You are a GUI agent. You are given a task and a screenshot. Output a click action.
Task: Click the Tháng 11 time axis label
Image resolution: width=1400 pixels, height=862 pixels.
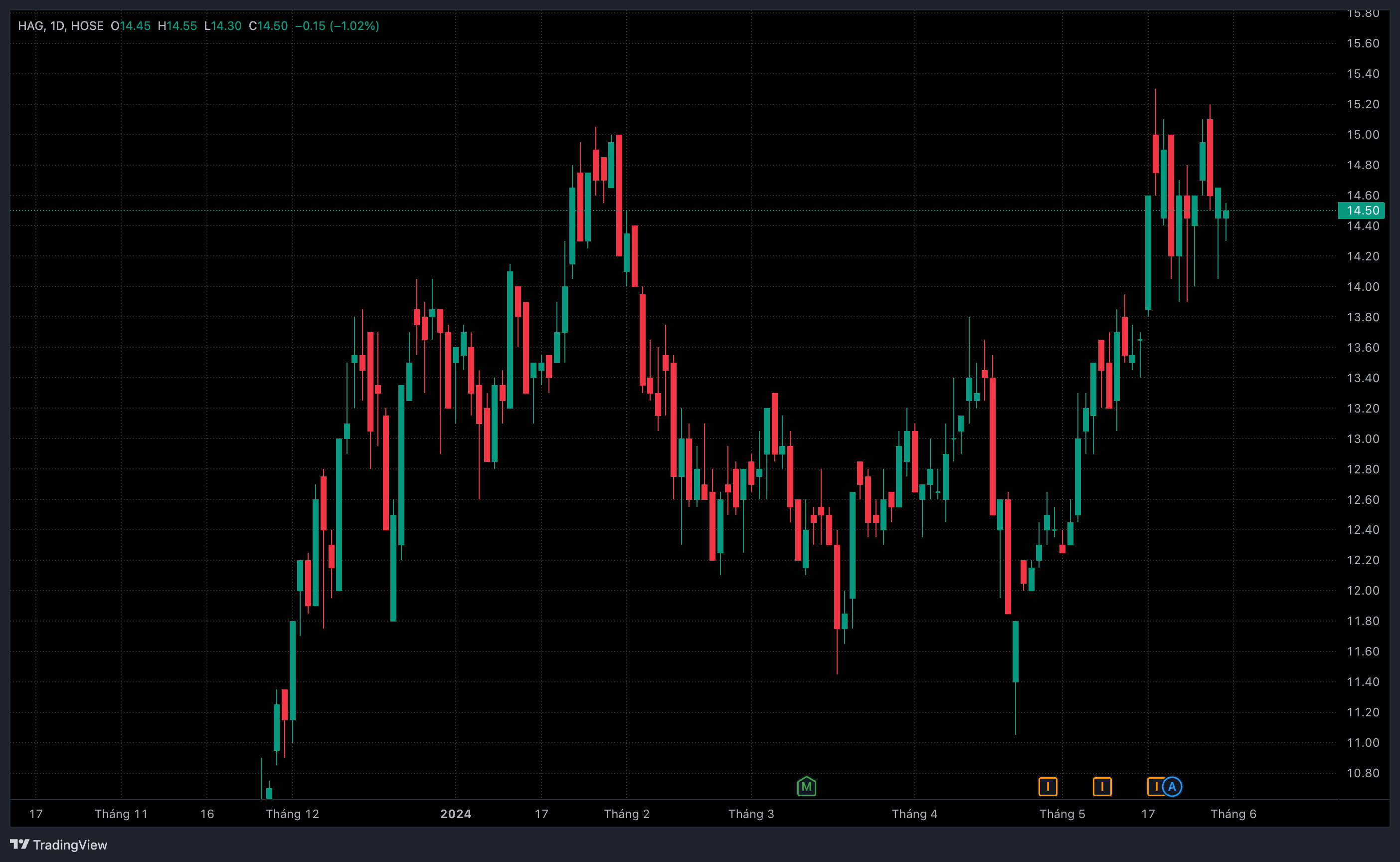point(121,814)
